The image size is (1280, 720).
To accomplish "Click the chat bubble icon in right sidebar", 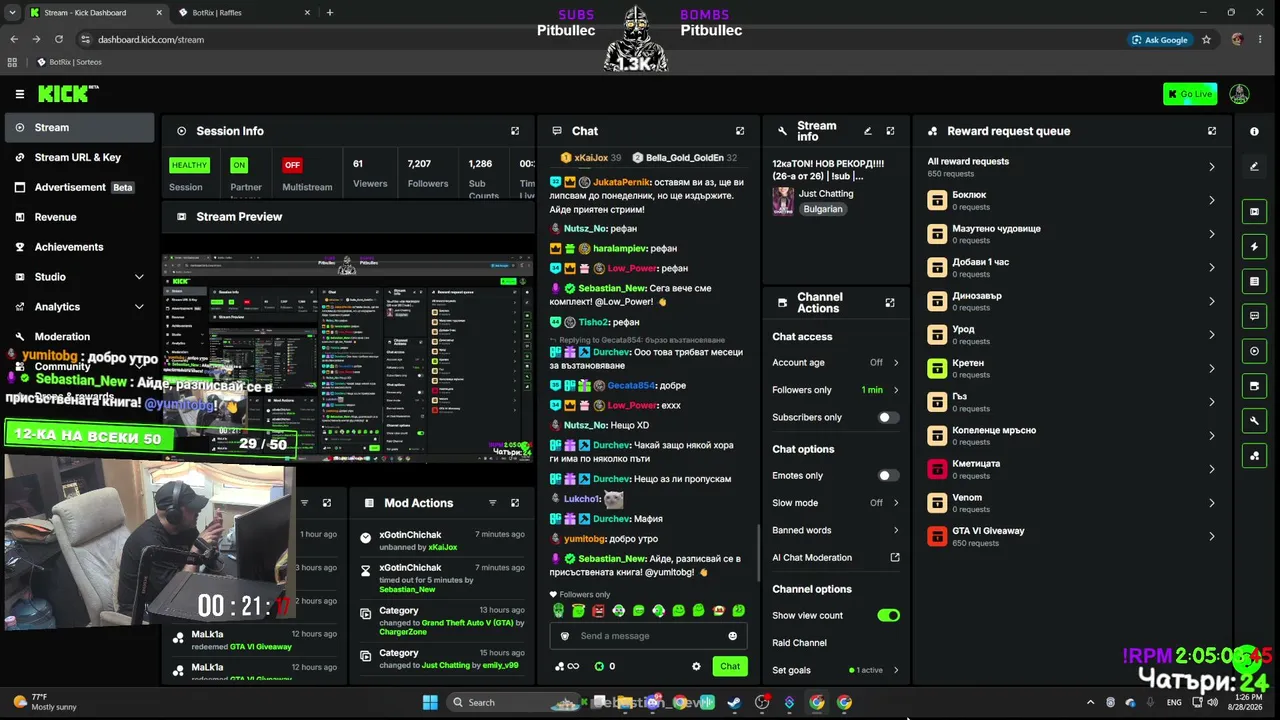I will 1254,316.
